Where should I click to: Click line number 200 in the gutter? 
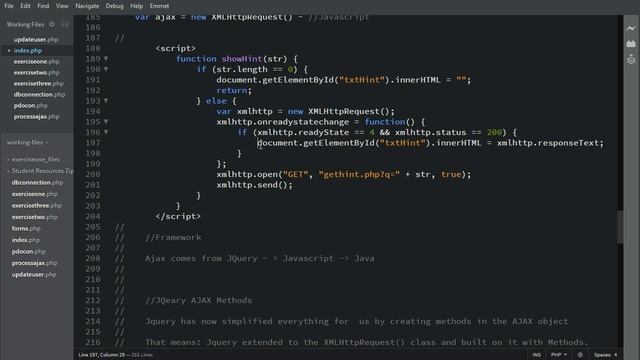click(93, 174)
